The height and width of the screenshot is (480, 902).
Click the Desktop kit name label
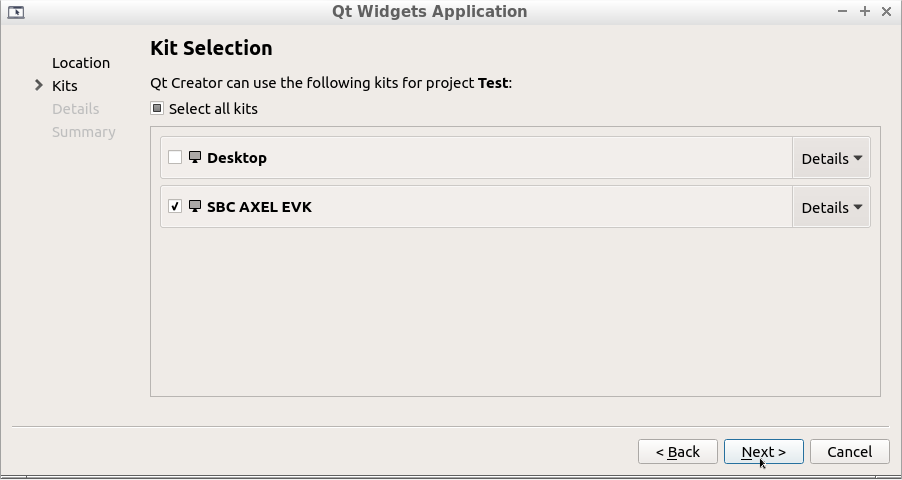coord(237,158)
